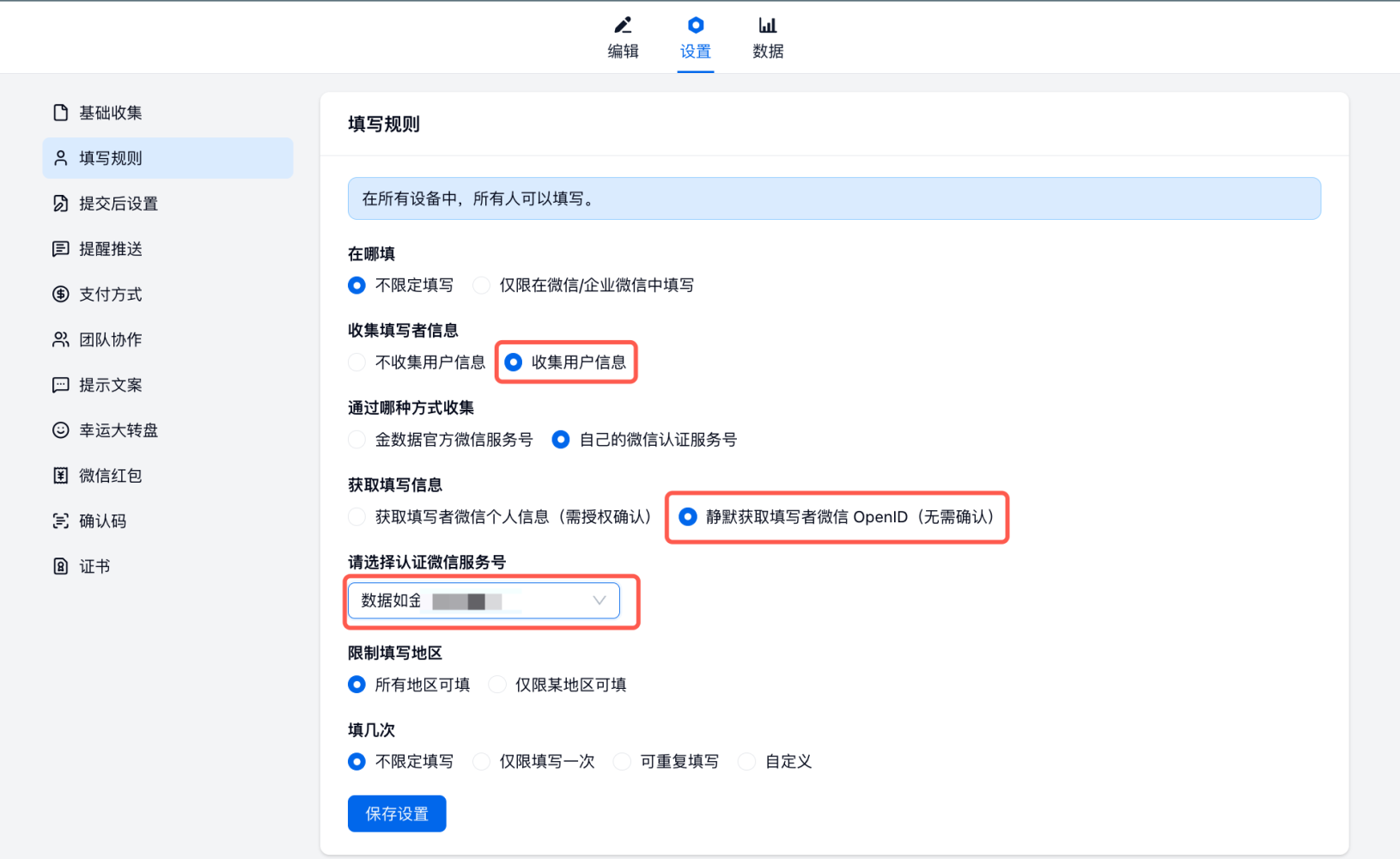The image size is (1400, 859).
Task: Click the speech bubble icon beside 提示文案
Action: (61, 385)
